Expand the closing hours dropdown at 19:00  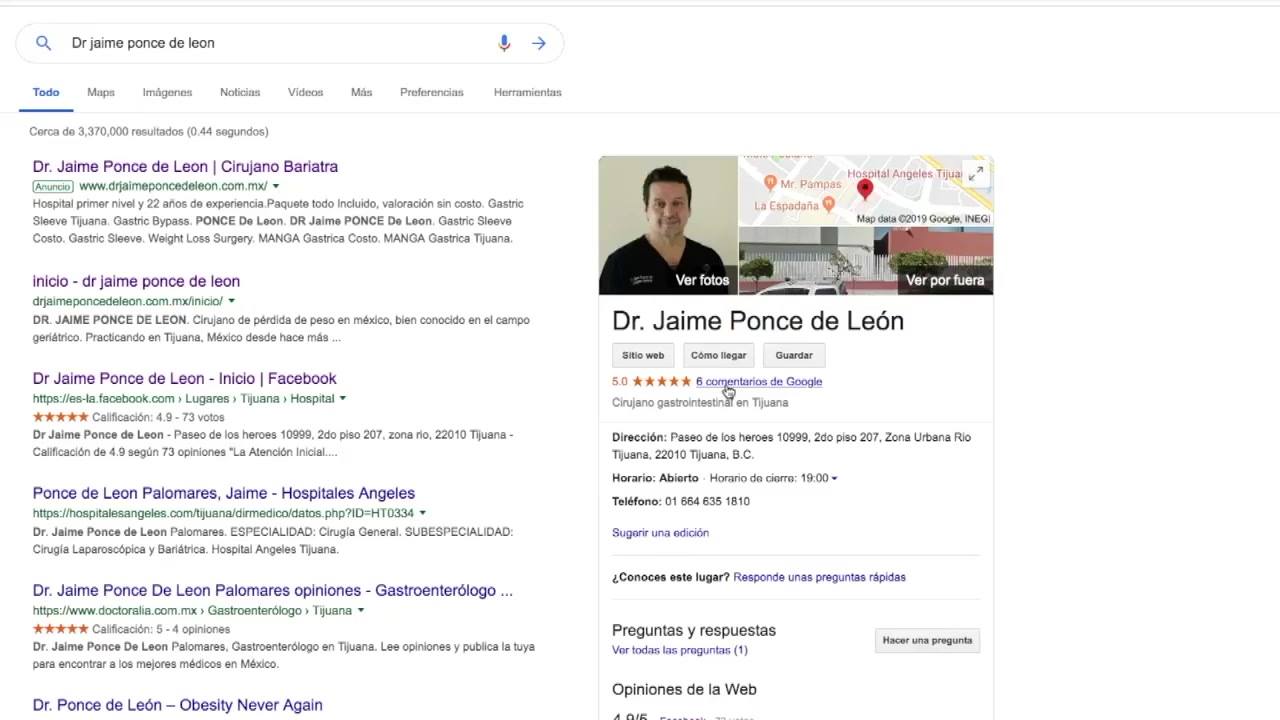(x=834, y=478)
